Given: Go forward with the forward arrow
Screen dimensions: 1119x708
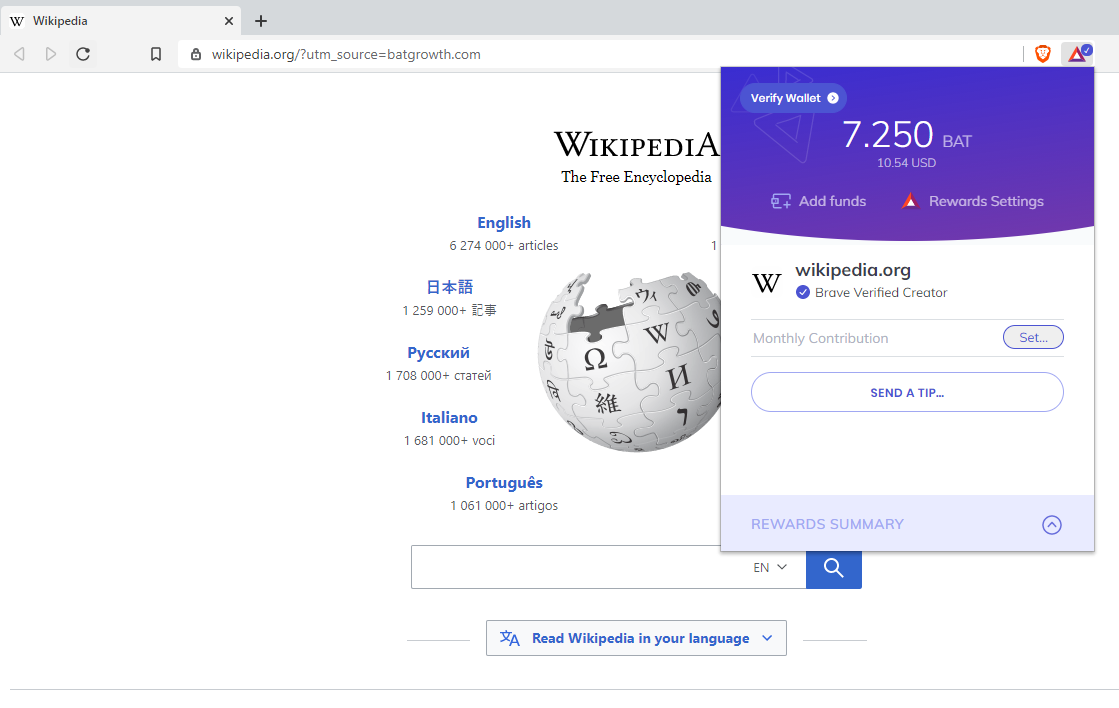Looking at the screenshot, I should point(51,54).
